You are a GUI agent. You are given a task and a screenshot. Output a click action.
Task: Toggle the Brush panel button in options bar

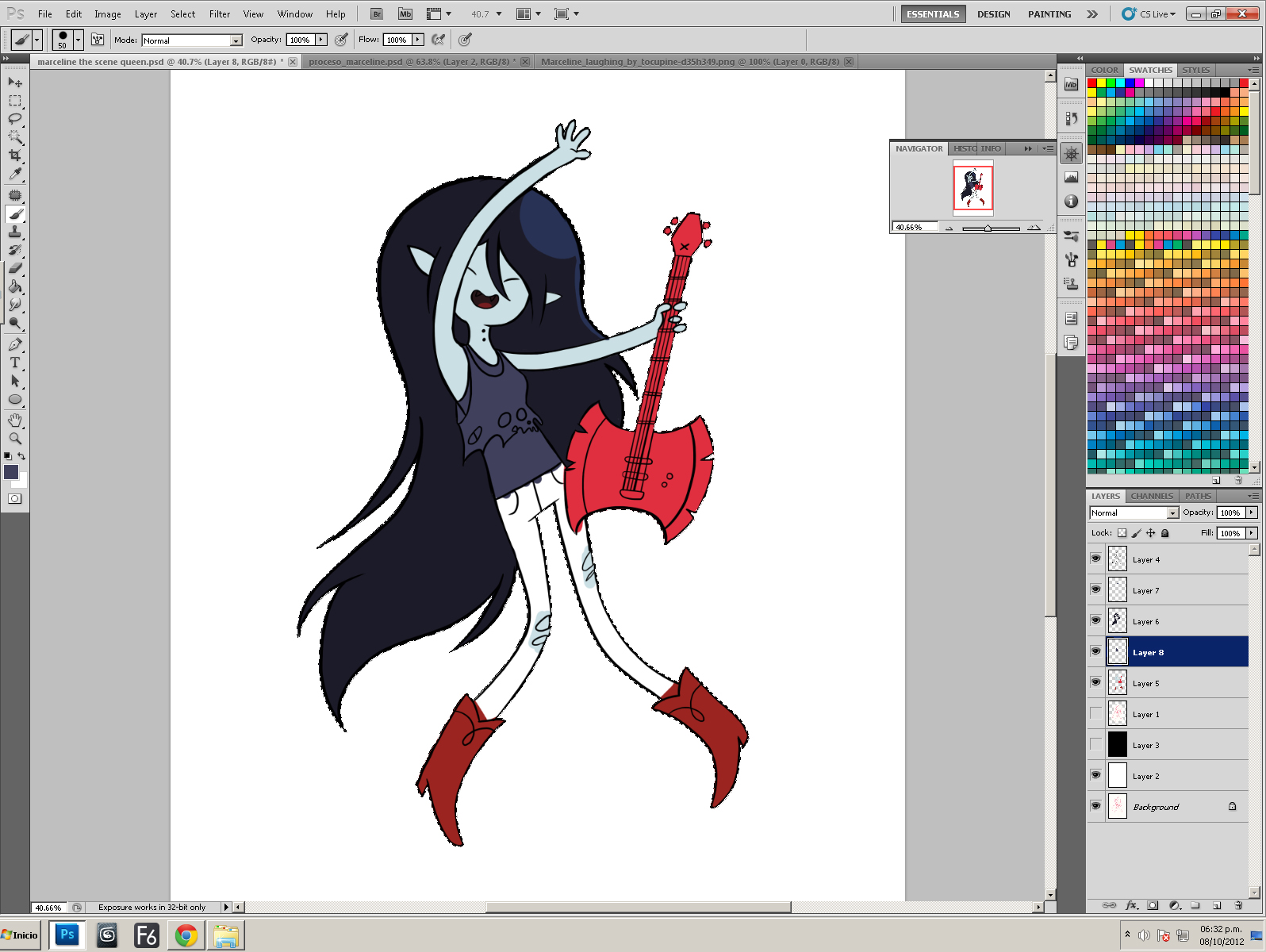coord(98,40)
